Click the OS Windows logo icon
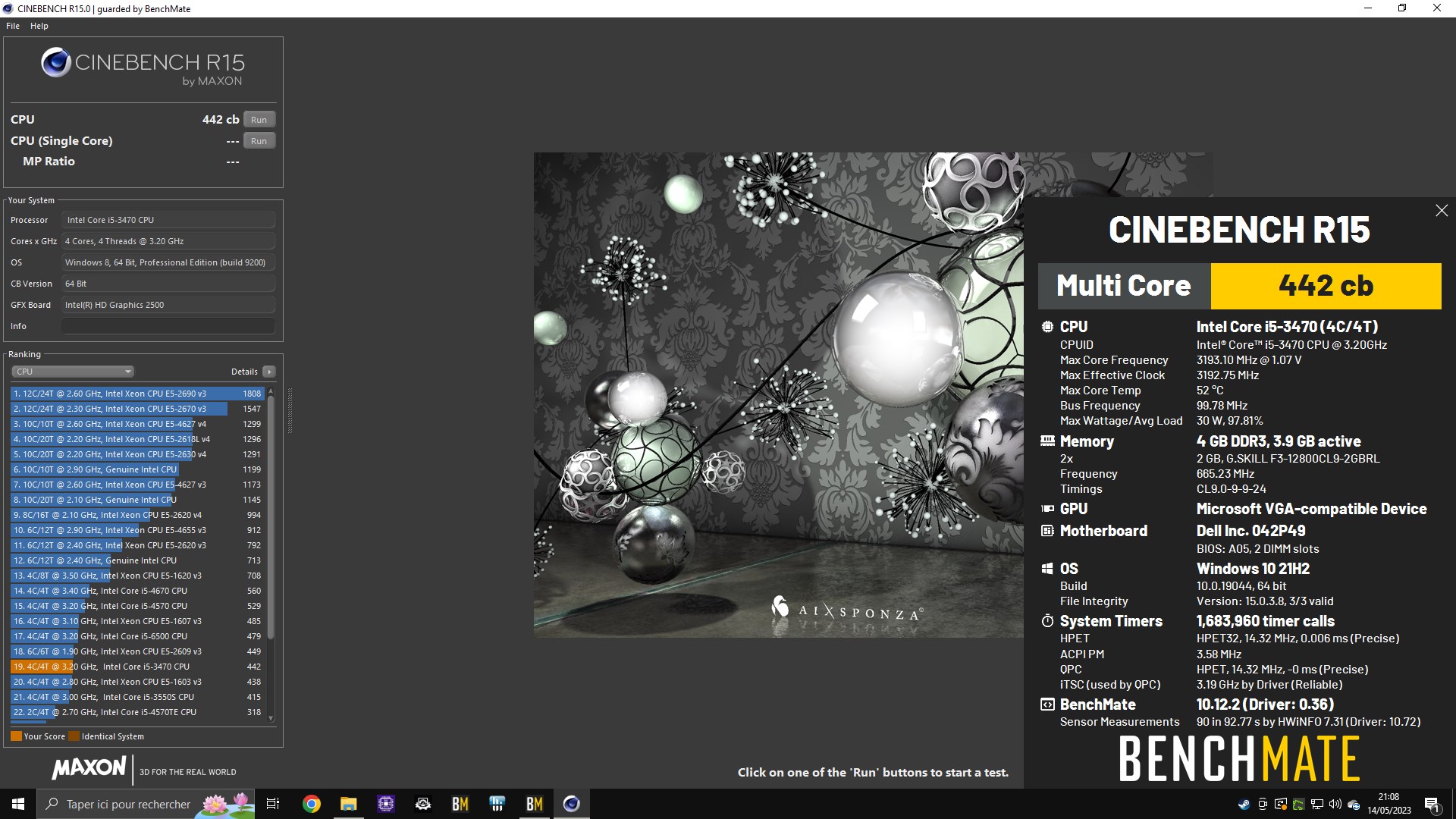This screenshot has height=819, width=1456. click(x=1047, y=569)
